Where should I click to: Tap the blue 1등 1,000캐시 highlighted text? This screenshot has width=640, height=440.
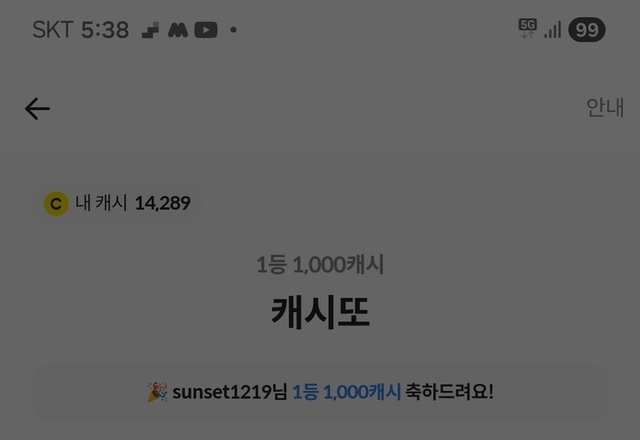coord(347,392)
